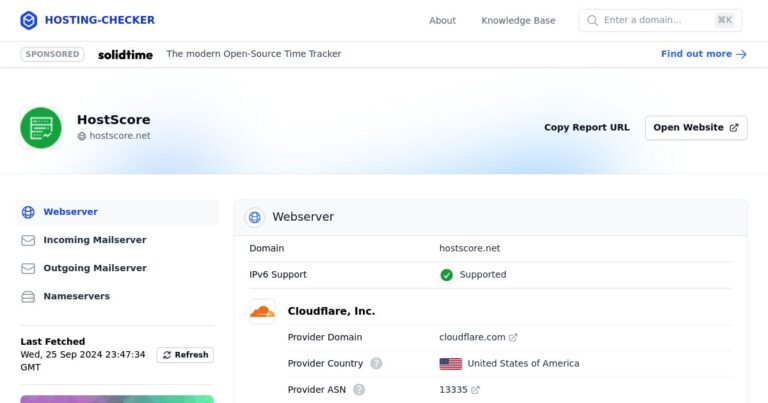The image size is (768, 403).
Task: Click the ⌘K shortcut badge
Action: click(724, 20)
